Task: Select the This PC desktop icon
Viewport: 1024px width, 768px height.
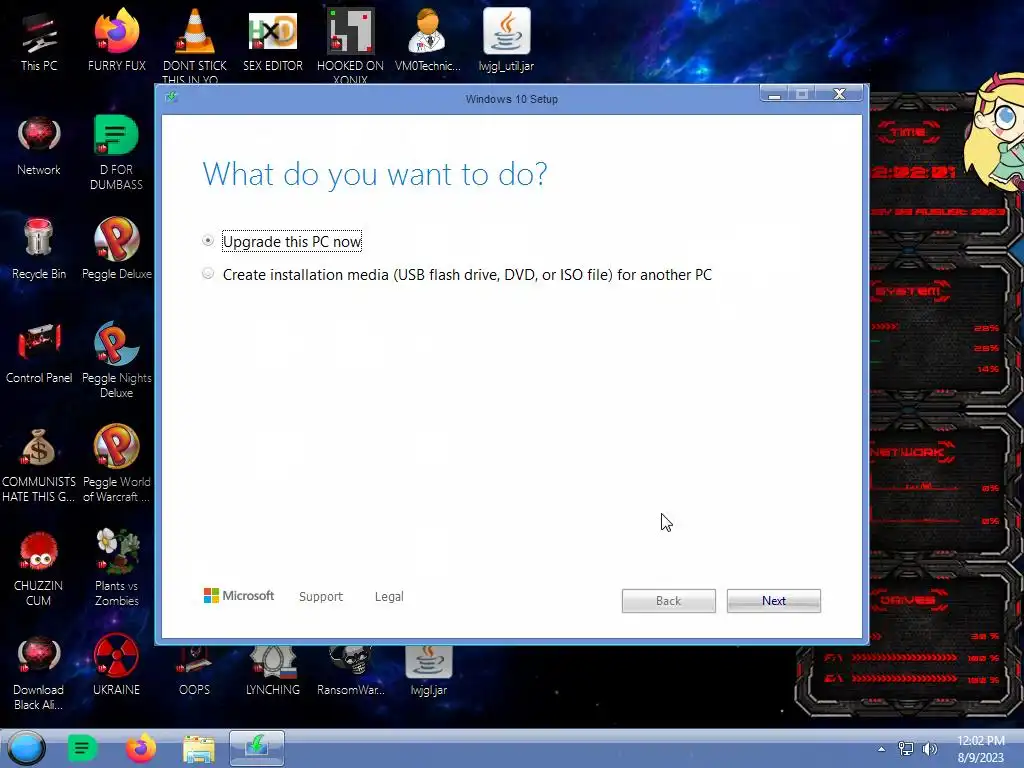Action: (x=39, y=40)
